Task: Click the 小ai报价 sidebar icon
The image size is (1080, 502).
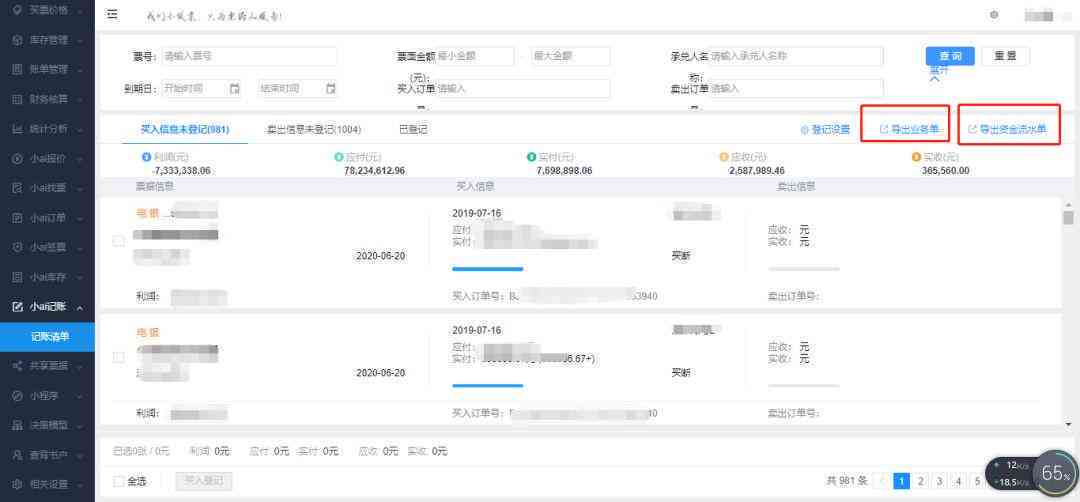Action: coord(18,158)
